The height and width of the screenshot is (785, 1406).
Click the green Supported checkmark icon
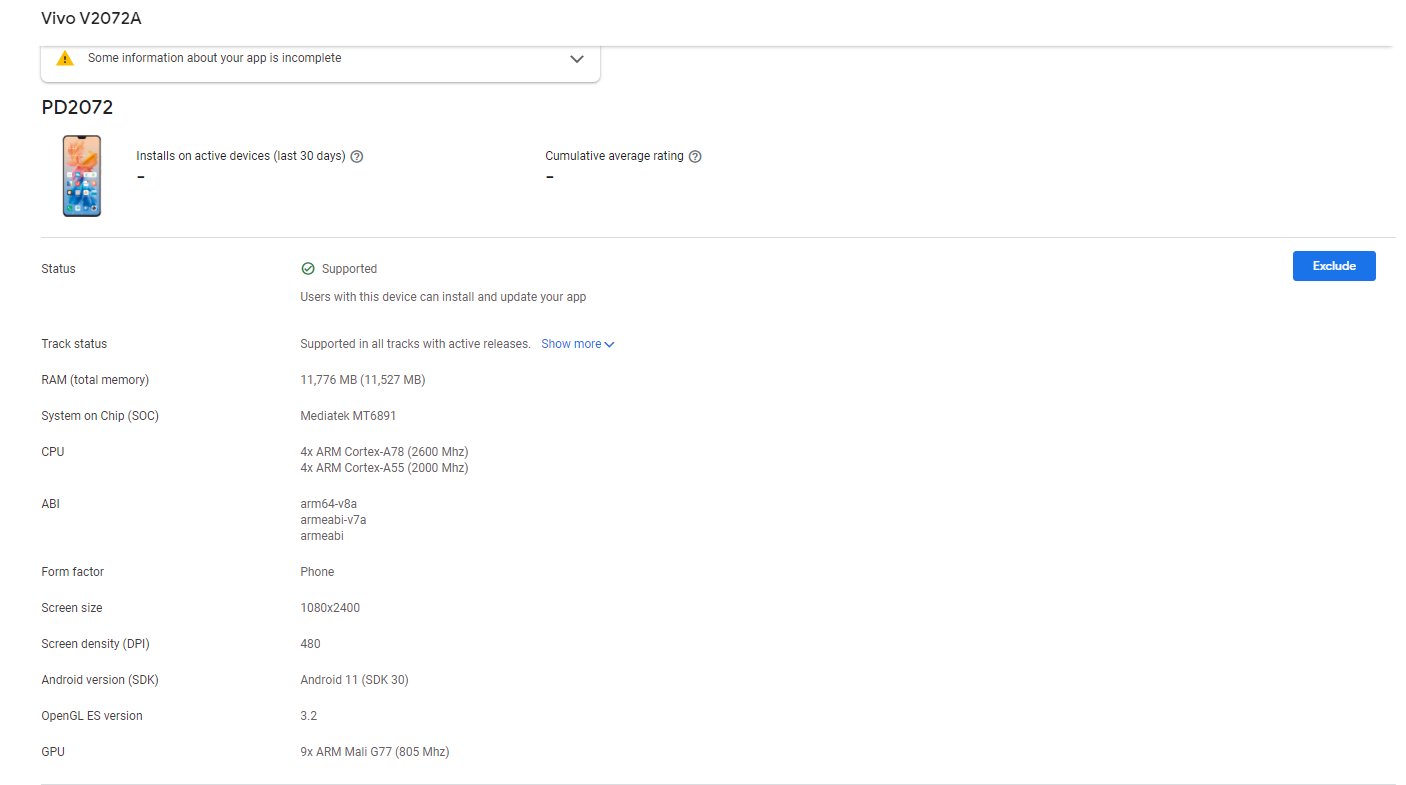tap(308, 269)
